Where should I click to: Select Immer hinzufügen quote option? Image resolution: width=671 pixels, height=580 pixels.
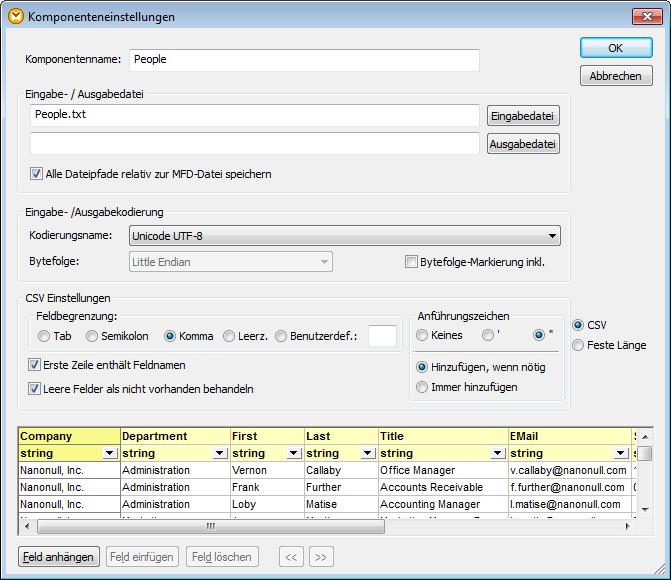(422, 386)
